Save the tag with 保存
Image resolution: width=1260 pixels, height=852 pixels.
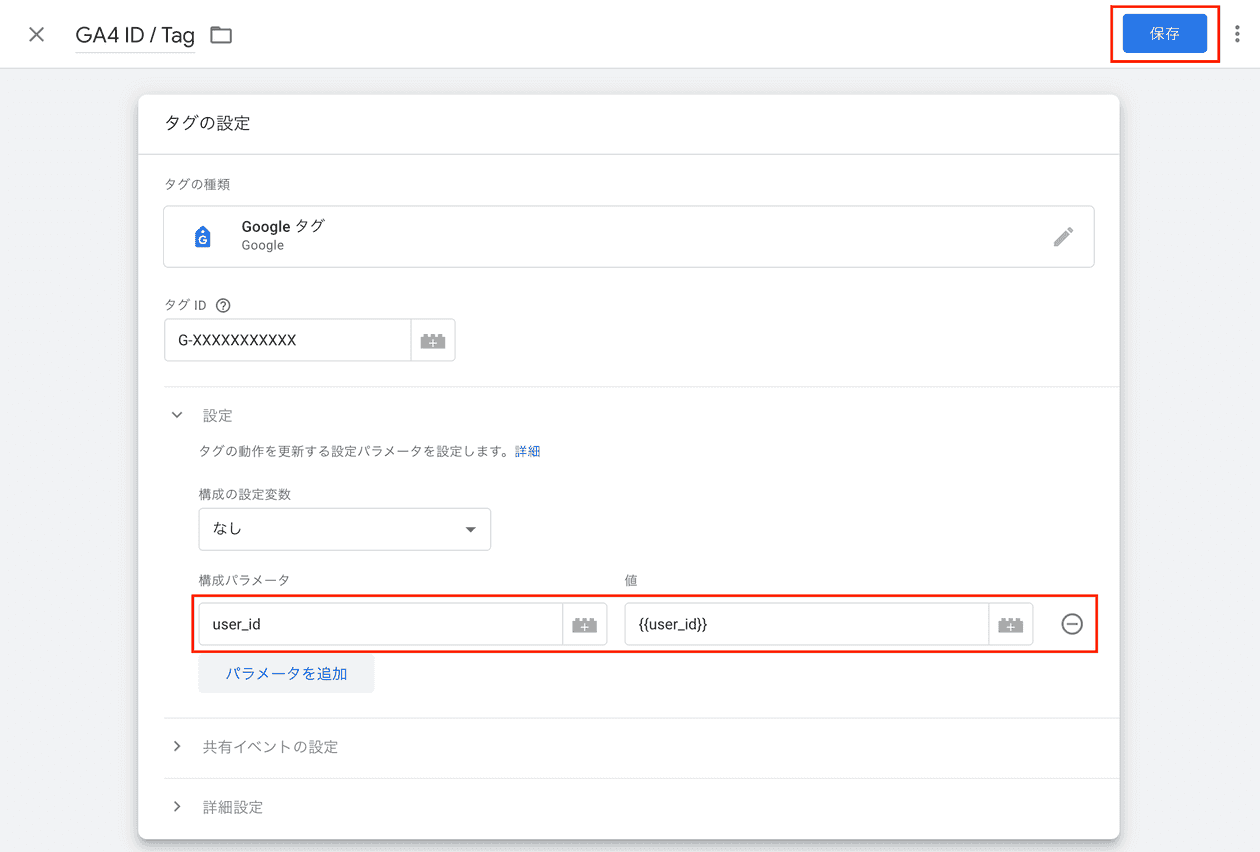[x=1164, y=33]
